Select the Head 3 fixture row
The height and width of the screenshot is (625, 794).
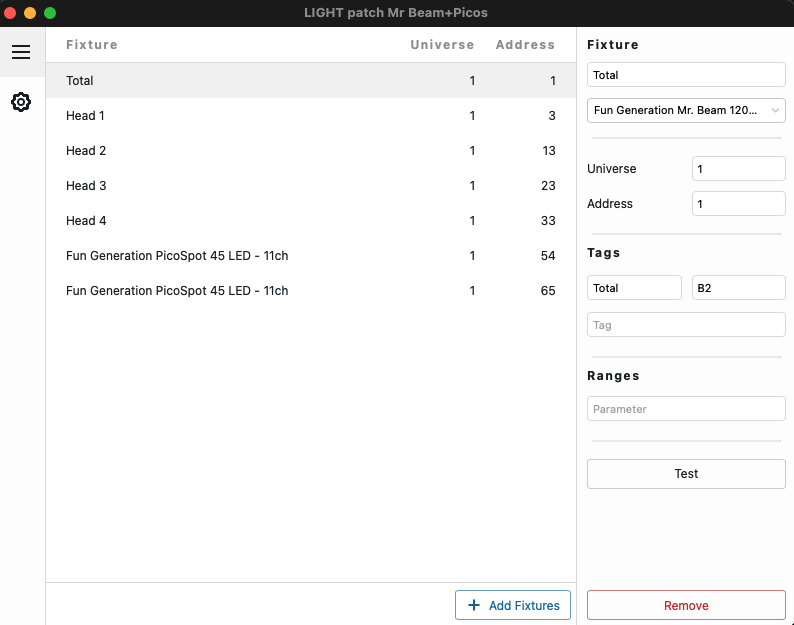coord(311,185)
